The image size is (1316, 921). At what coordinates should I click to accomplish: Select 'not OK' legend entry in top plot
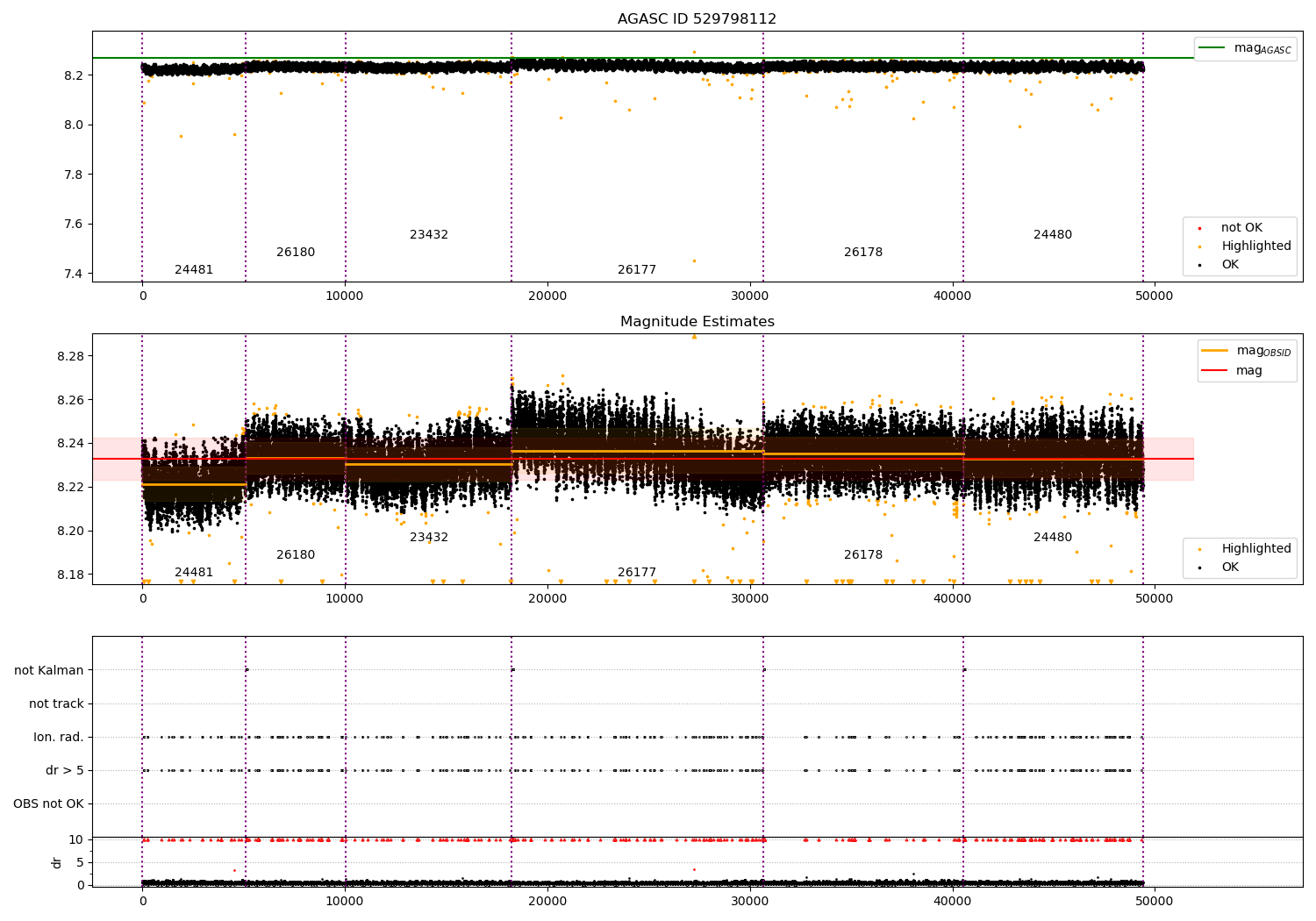pyautogui.click(x=1241, y=228)
